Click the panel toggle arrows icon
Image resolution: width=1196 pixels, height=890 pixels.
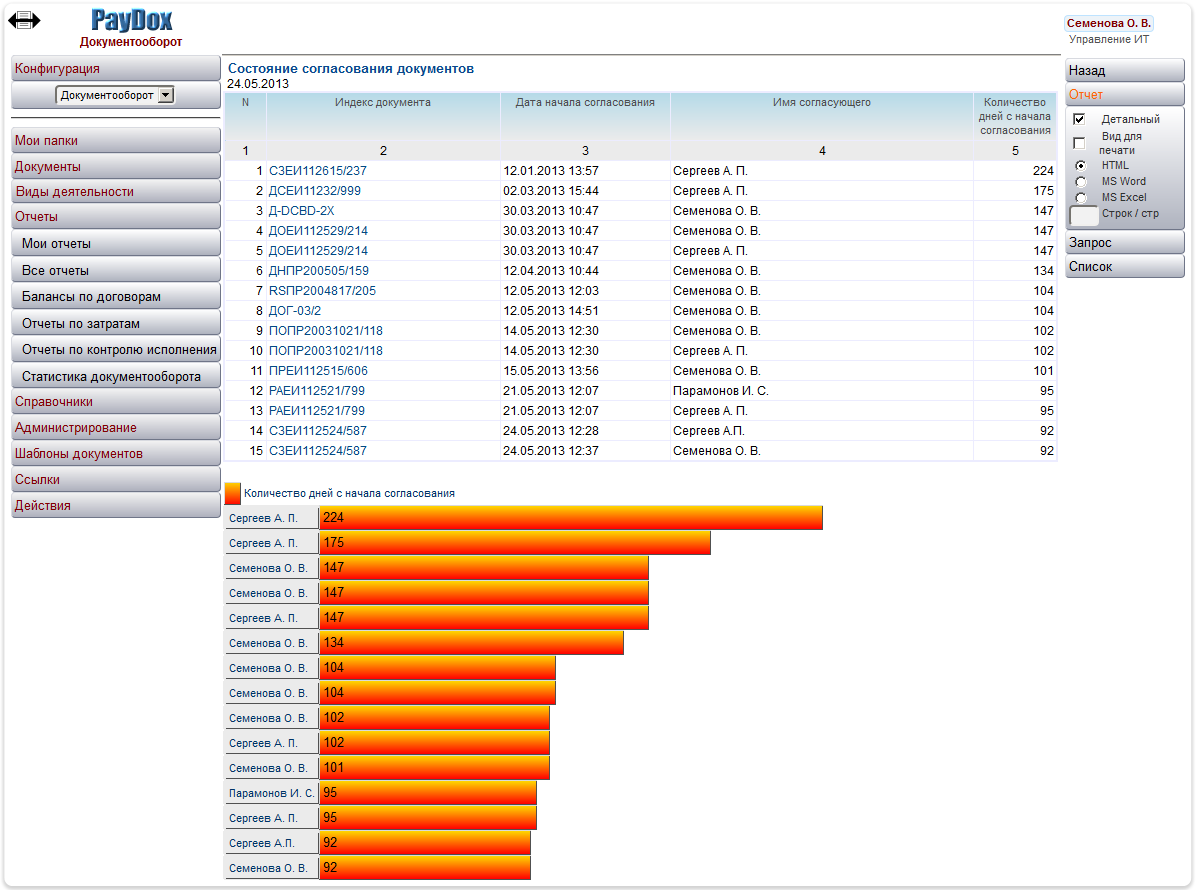click(x=24, y=20)
